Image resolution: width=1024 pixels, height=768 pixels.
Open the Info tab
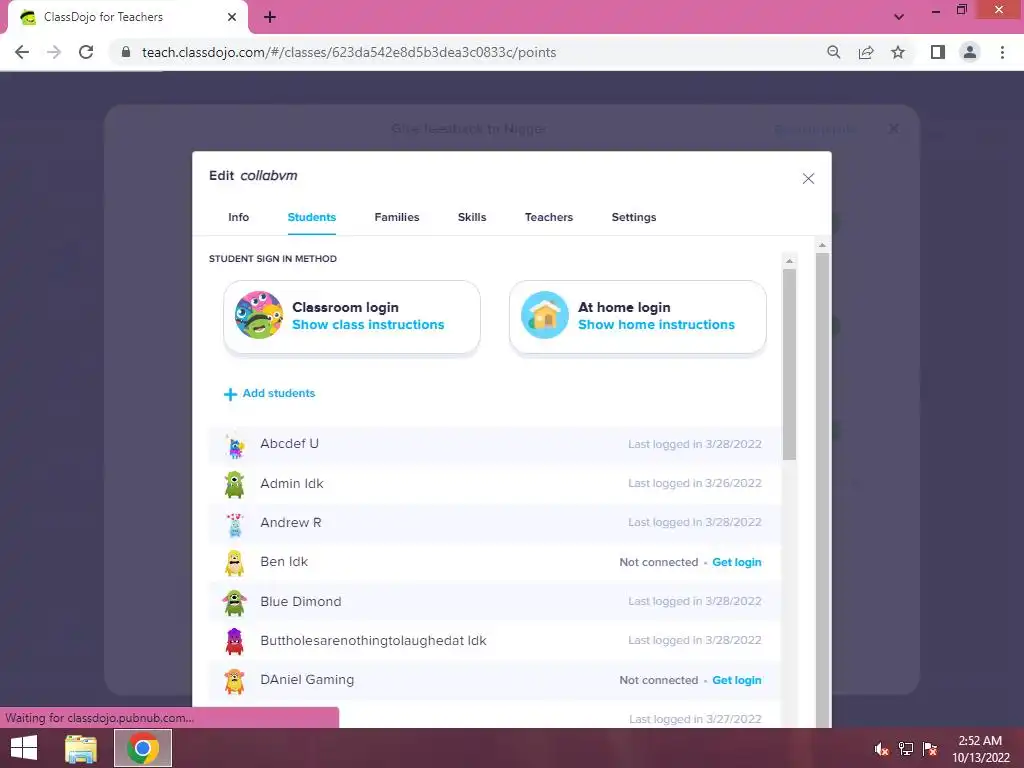(238, 217)
